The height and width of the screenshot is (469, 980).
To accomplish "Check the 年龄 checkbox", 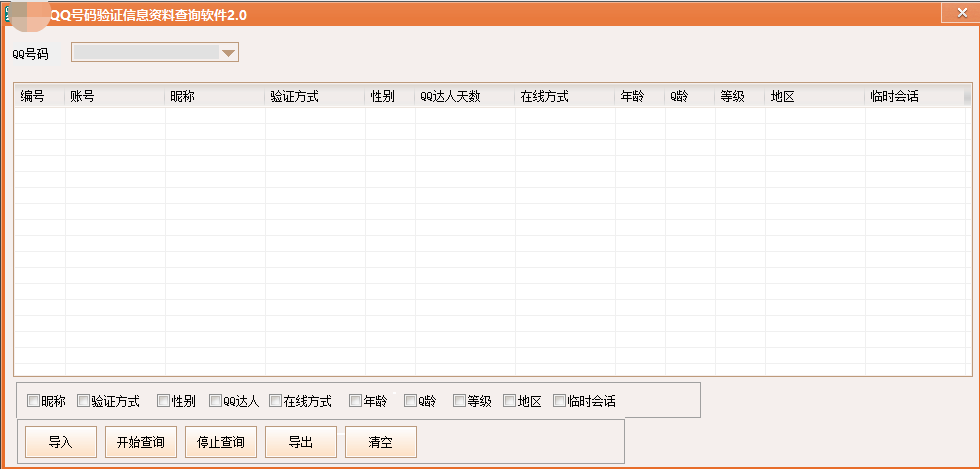I will coord(356,401).
